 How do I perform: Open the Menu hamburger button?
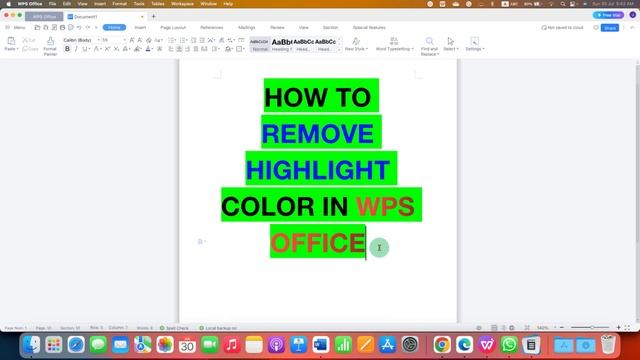click(x=15, y=27)
